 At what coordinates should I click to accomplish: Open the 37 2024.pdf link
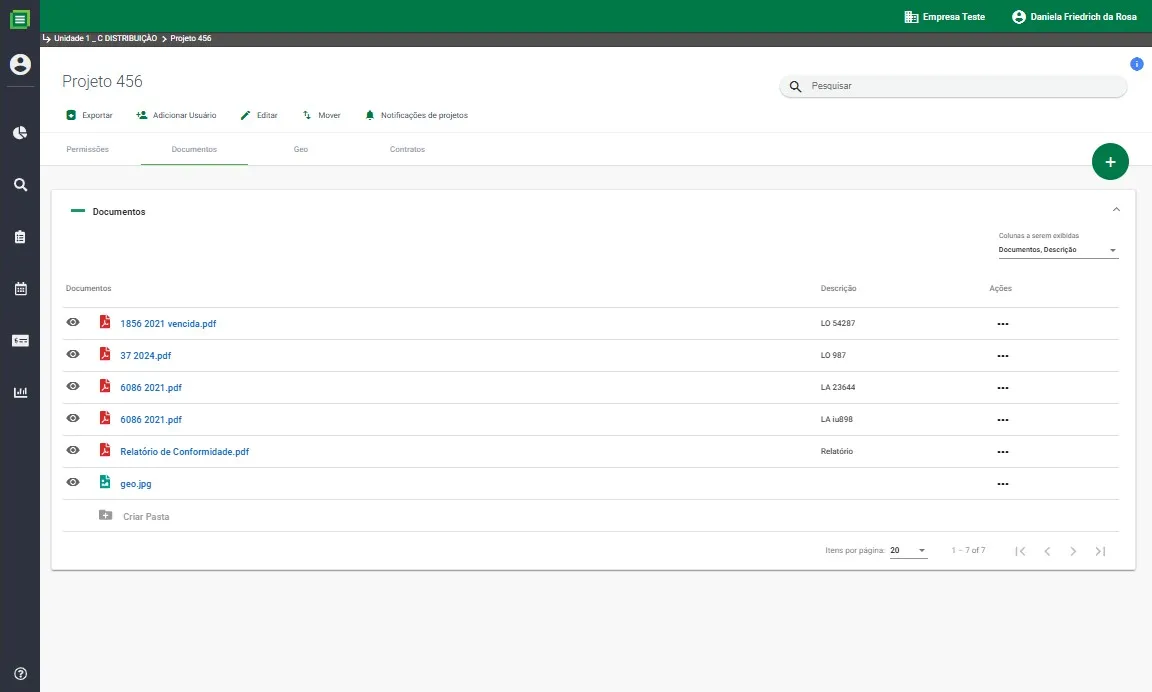(x=145, y=356)
